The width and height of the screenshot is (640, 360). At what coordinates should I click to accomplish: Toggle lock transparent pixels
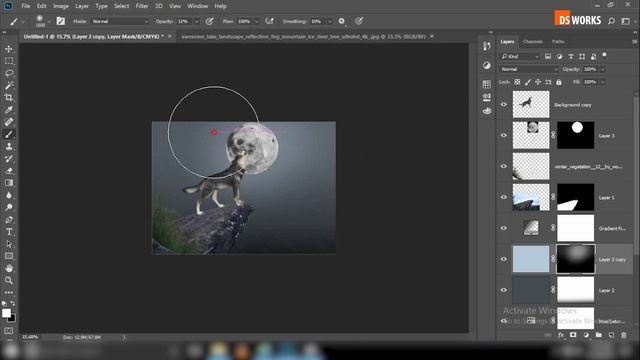(x=517, y=82)
